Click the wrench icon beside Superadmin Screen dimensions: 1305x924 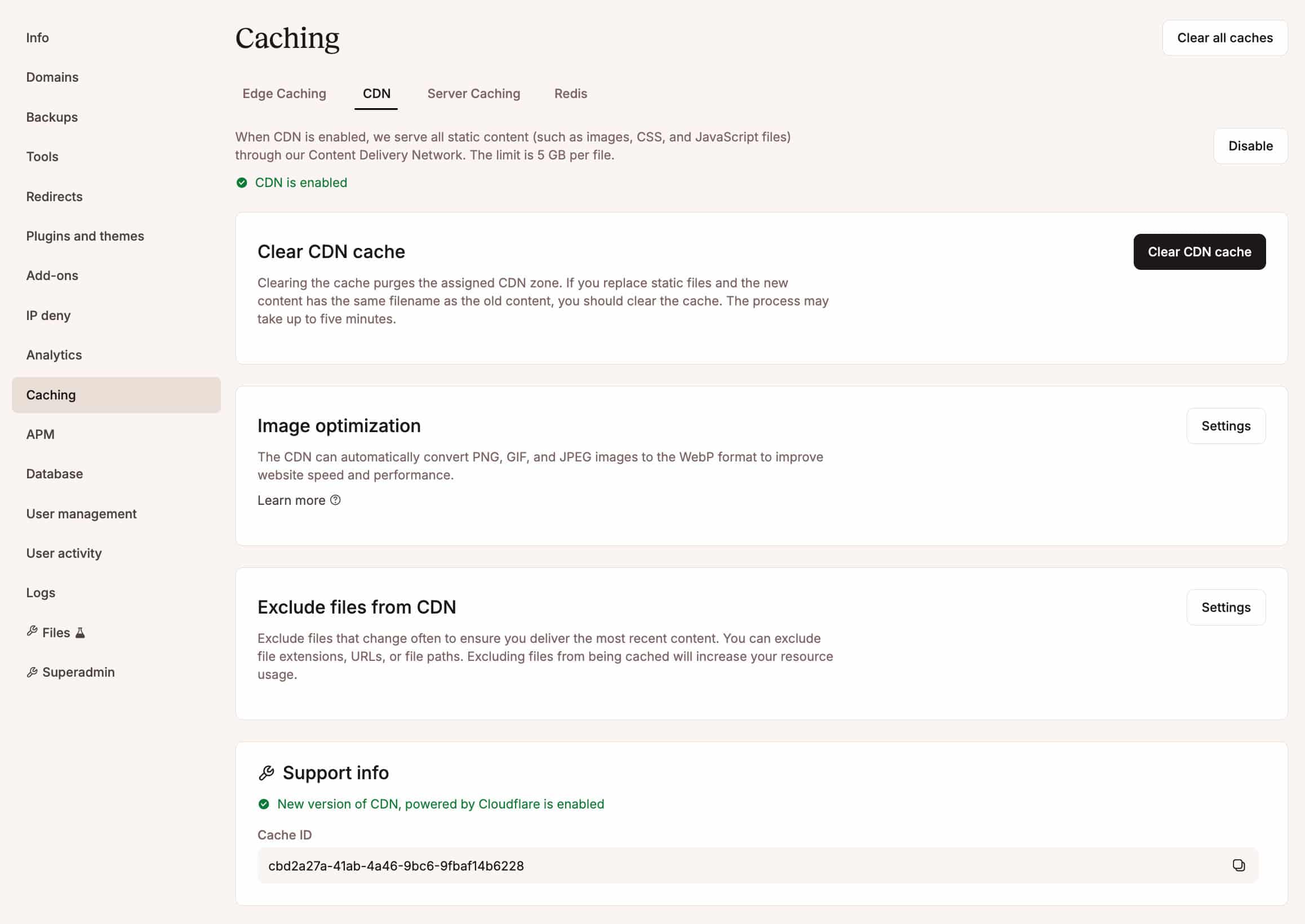pyautogui.click(x=33, y=672)
